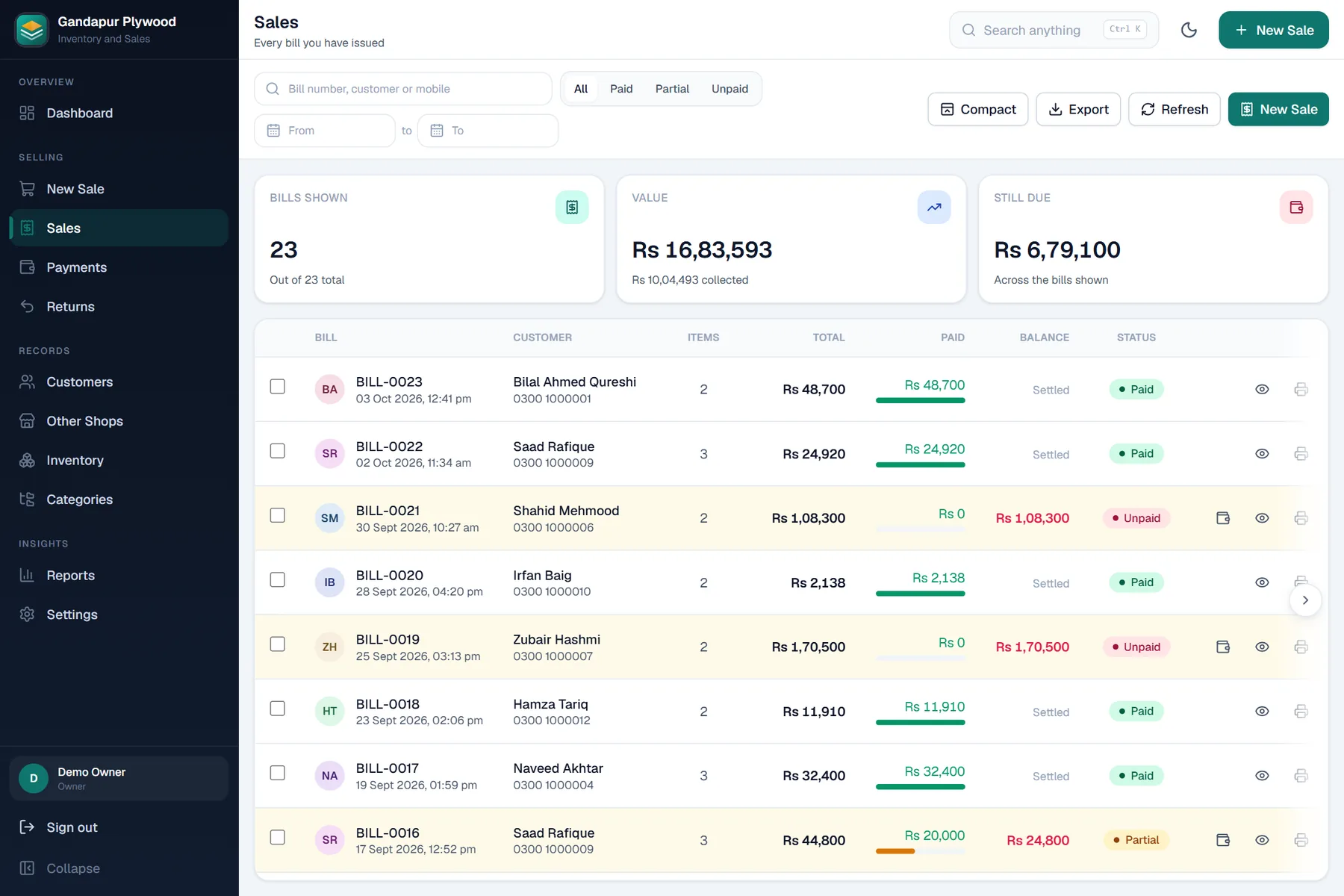Select the checkbox for BILL-0023
This screenshot has width=1344, height=896.
click(277, 386)
